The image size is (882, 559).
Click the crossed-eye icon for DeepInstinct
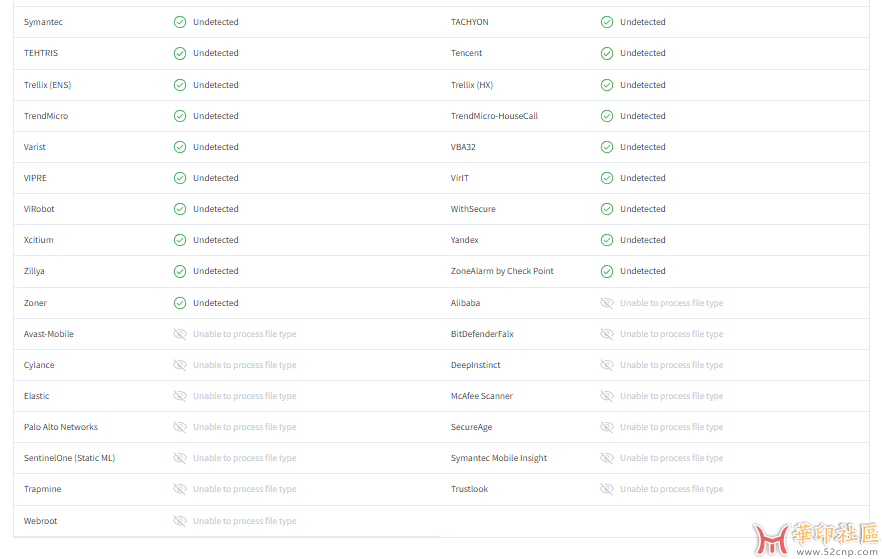tap(606, 365)
